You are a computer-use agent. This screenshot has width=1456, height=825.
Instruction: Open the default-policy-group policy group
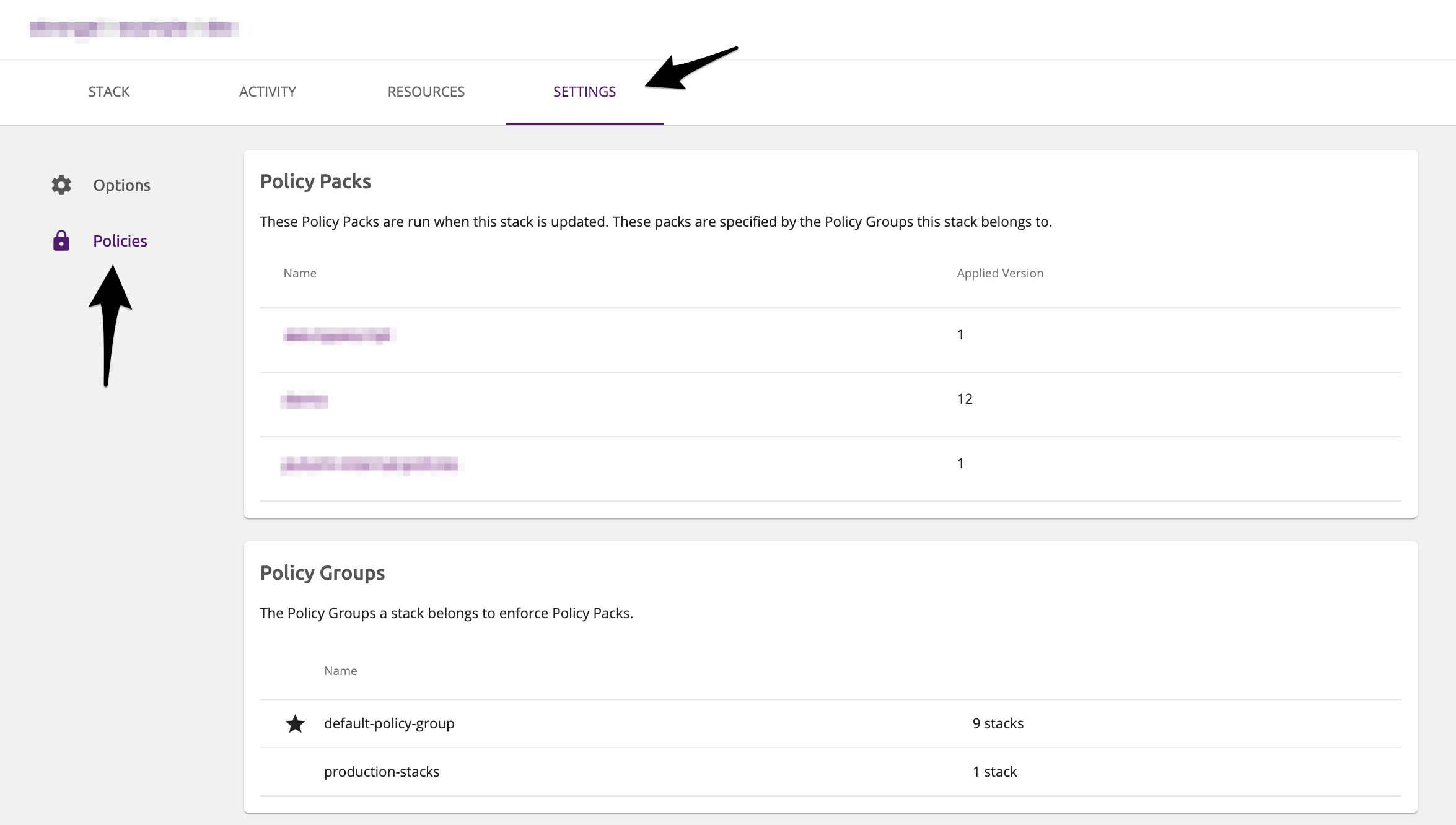[x=389, y=723]
